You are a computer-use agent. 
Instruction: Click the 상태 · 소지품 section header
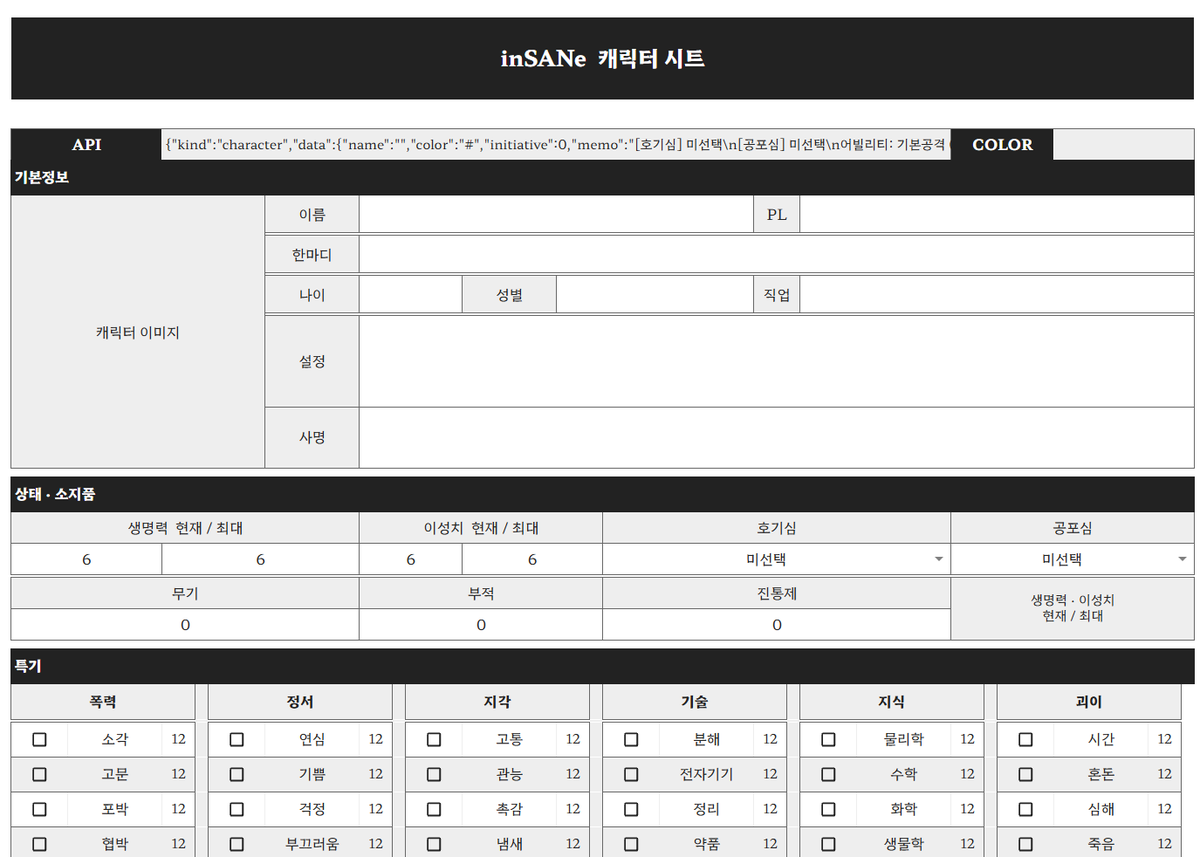(602, 494)
